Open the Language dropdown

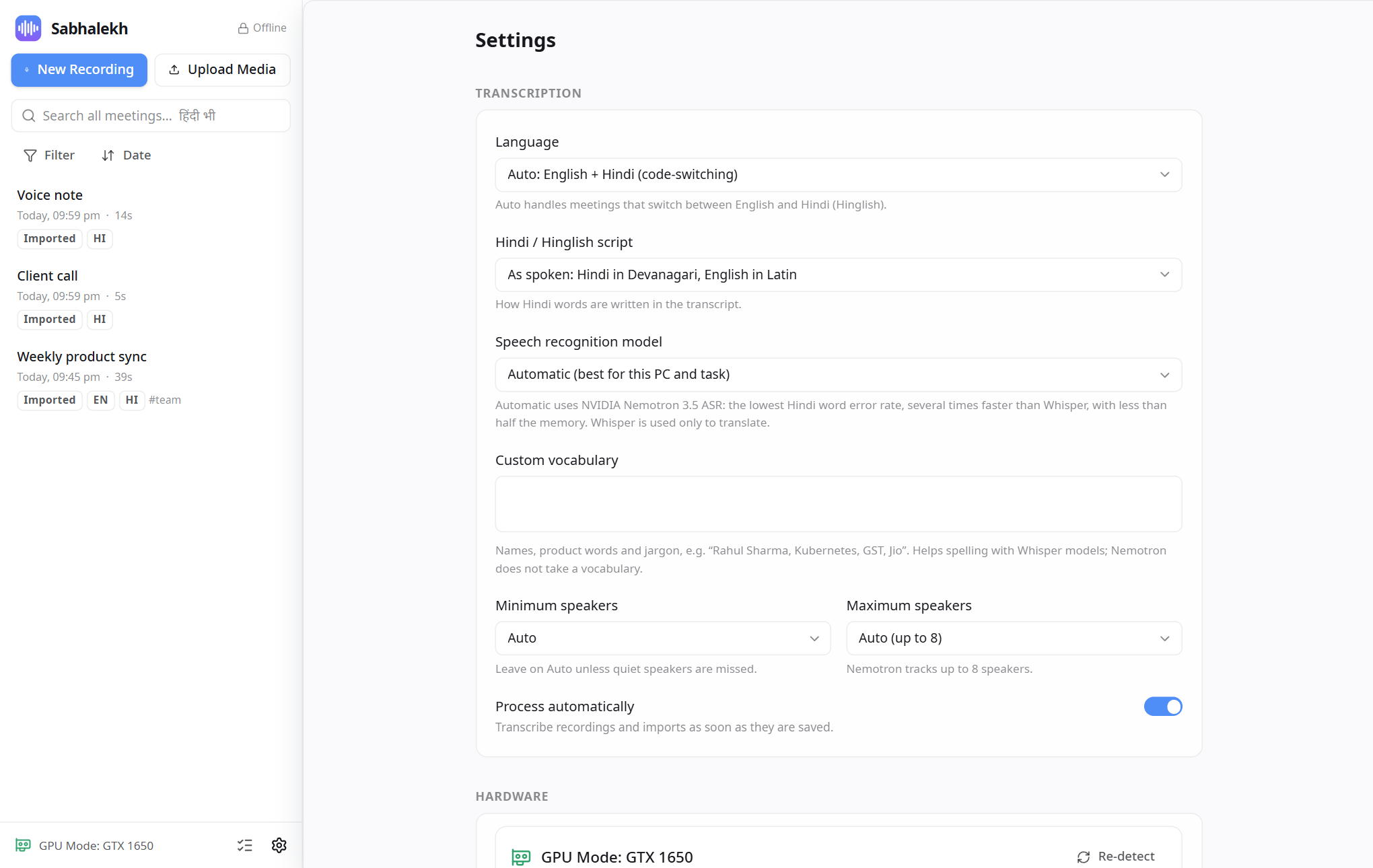pos(839,175)
